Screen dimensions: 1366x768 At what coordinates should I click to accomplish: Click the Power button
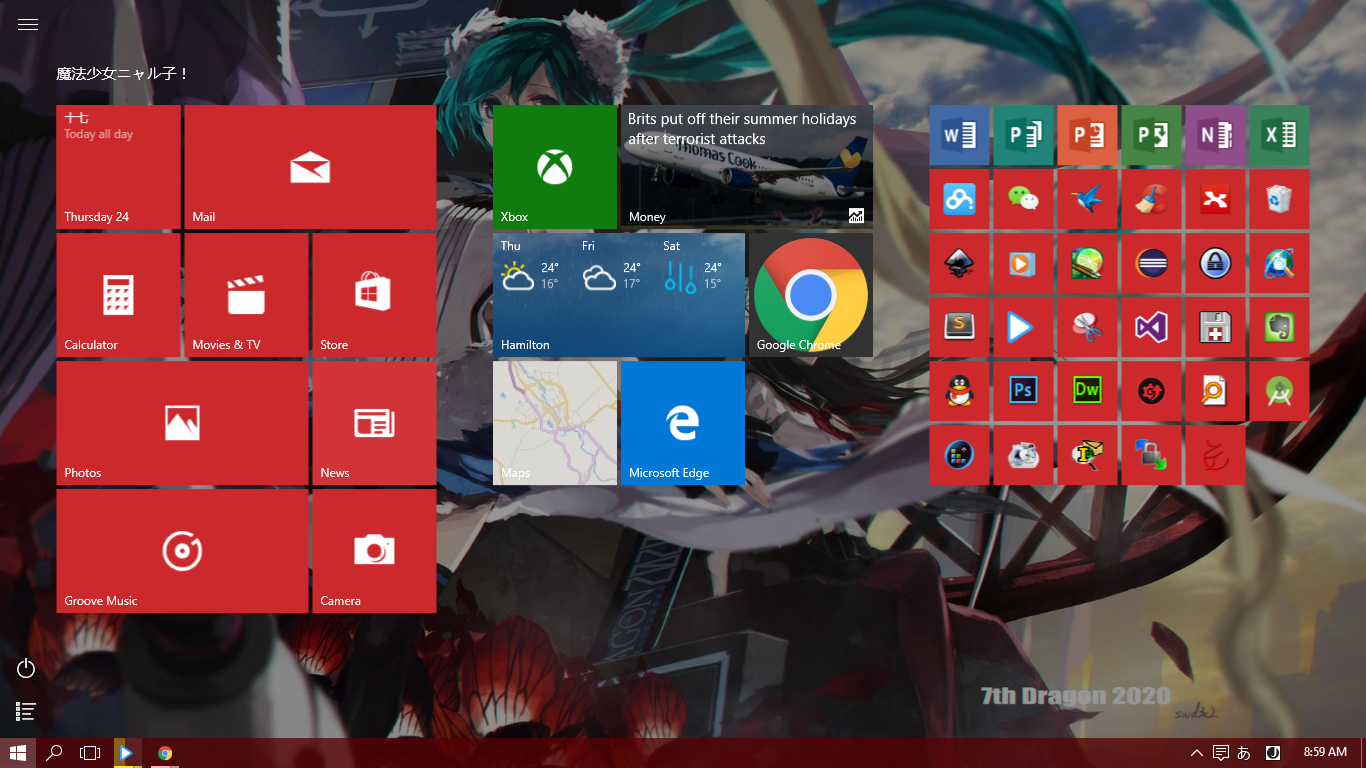pos(26,668)
